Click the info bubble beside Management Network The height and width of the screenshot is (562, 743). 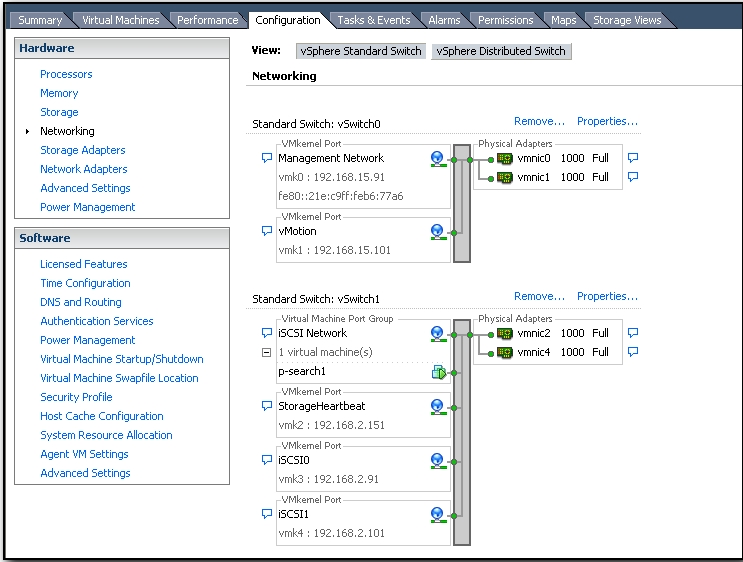coord(267,158)
